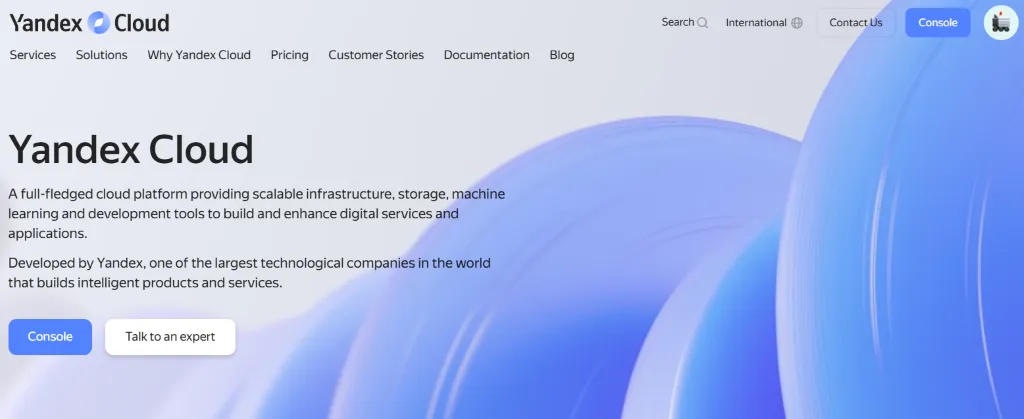1024x419 pixels.
Task: Click the large Yandex Cloud heading
Action: [x=131, y=149]
